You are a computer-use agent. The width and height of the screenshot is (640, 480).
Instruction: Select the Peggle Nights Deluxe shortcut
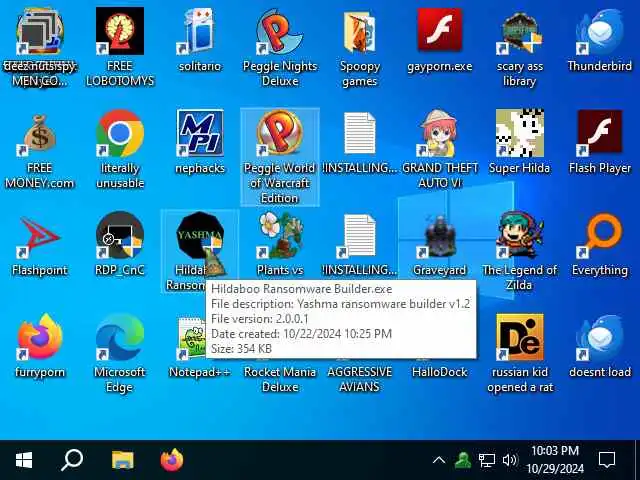coord(280,31)
